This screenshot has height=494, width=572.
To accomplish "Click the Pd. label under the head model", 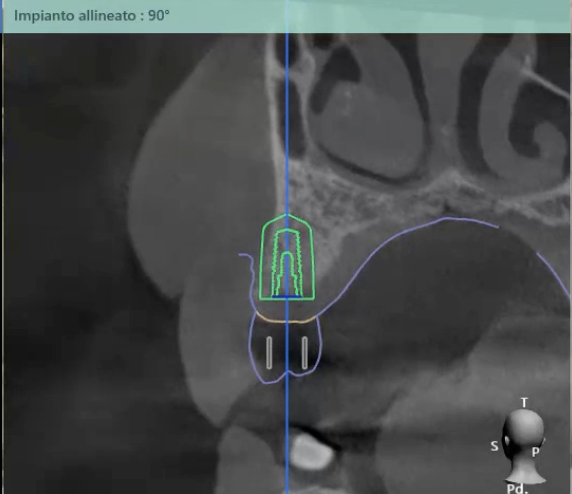I will point(517,488).
